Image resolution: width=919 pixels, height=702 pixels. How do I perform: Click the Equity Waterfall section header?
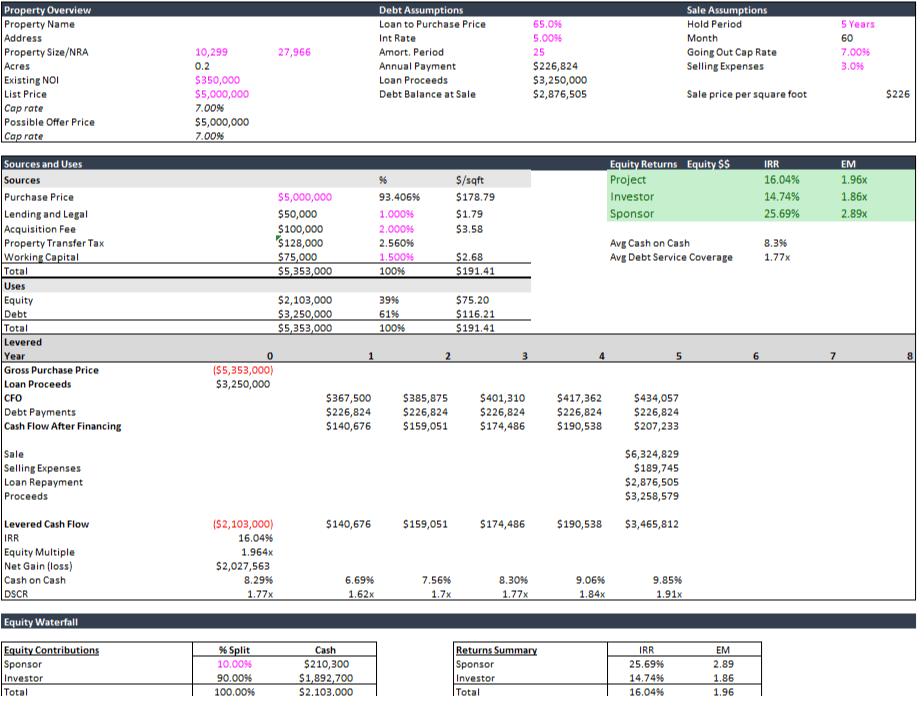click(x=41, y=622)
